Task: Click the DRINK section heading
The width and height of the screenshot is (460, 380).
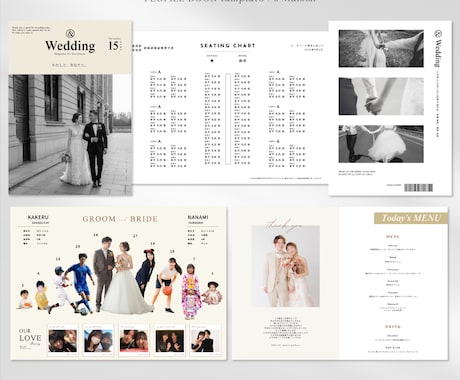Action: pyautogui.click(x=393, y=327)
